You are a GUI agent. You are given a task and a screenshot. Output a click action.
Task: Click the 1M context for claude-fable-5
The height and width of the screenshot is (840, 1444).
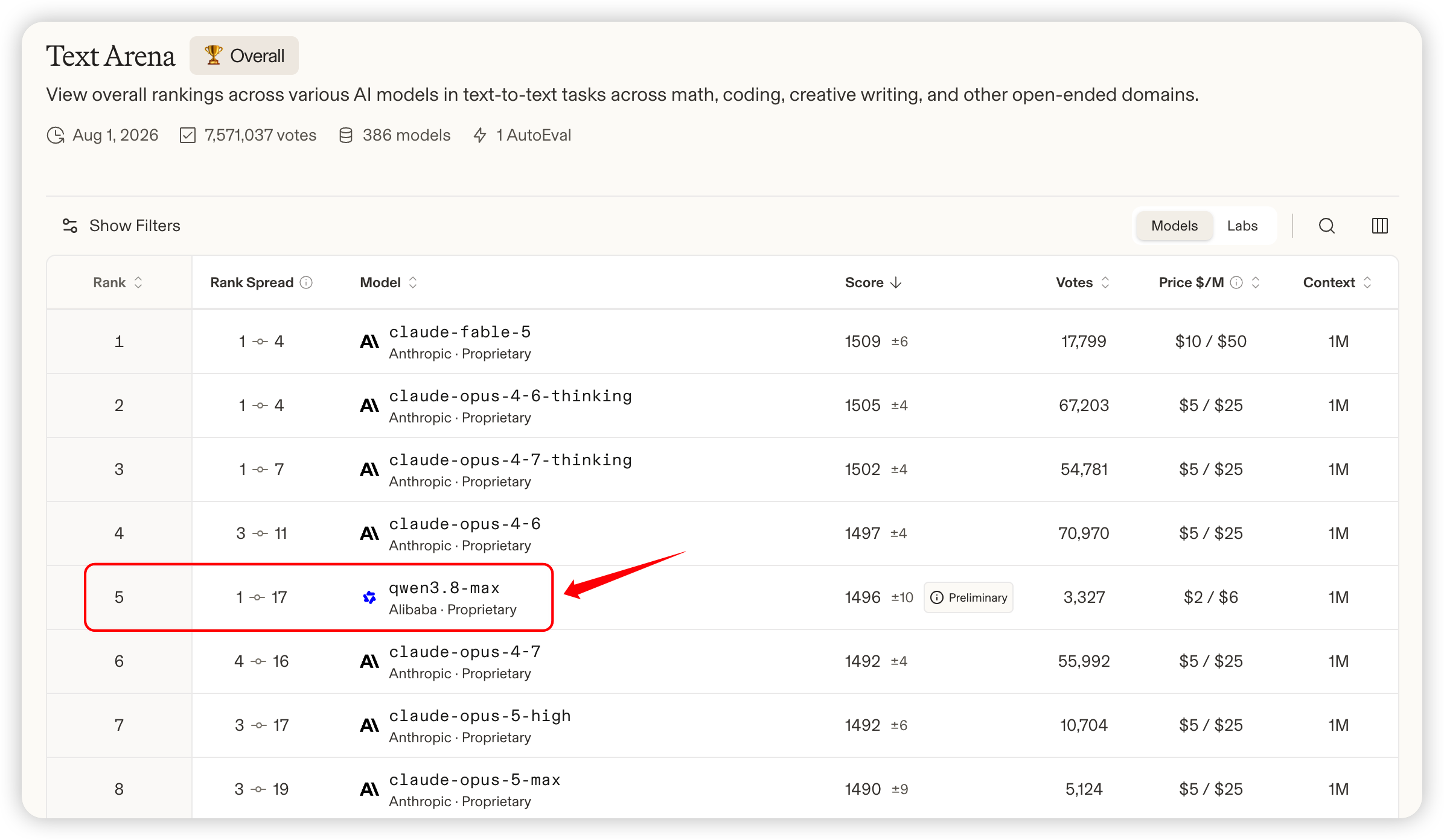[1338, 342]
